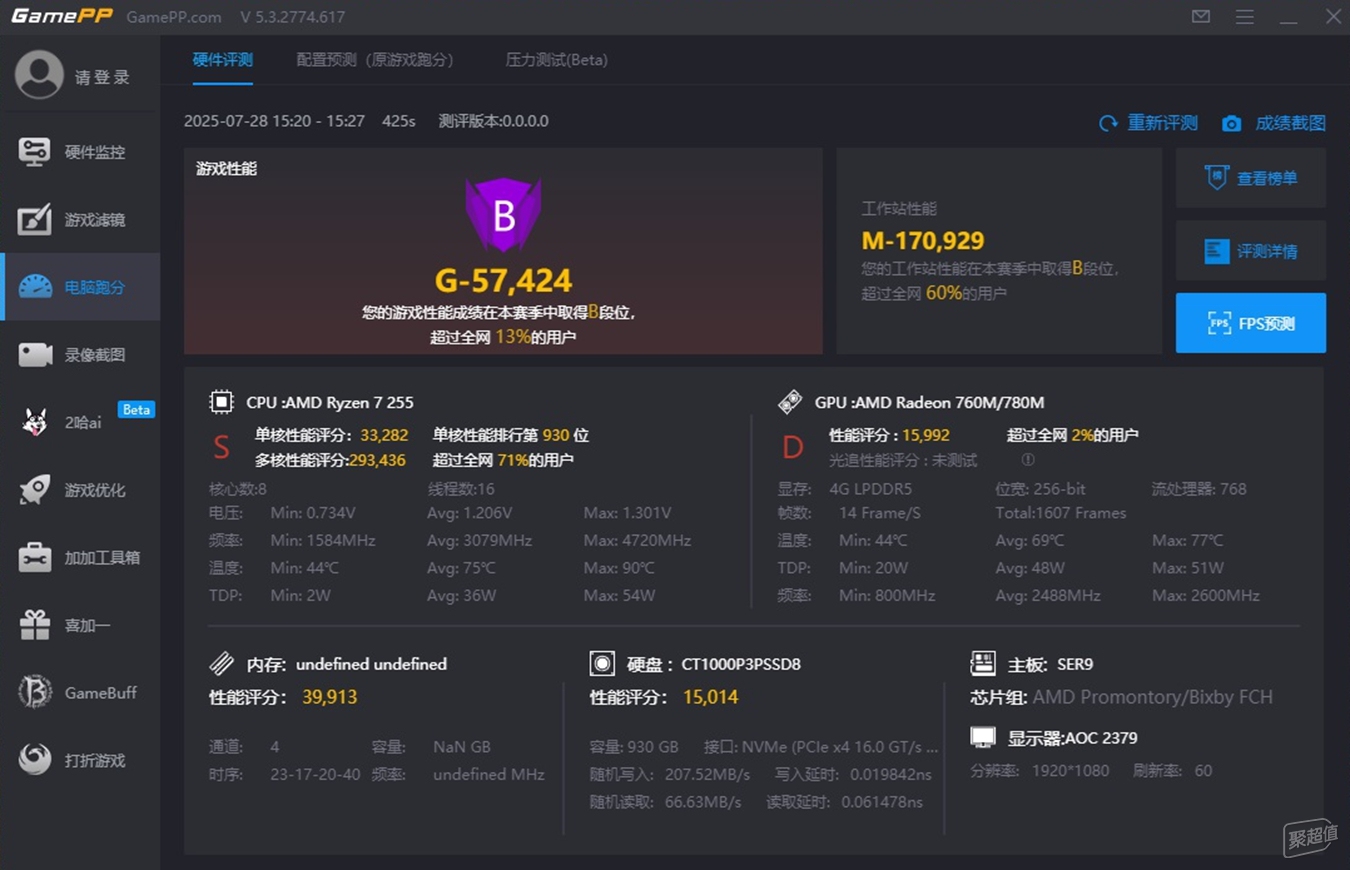This screenshot has height=870, width=1350.
Task: Click the multi-core score 293,436
Action: click(377, 460)
